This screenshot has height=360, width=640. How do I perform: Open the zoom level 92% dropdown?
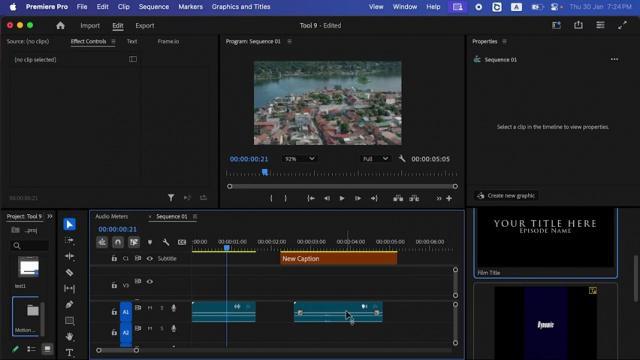[300, 159]
